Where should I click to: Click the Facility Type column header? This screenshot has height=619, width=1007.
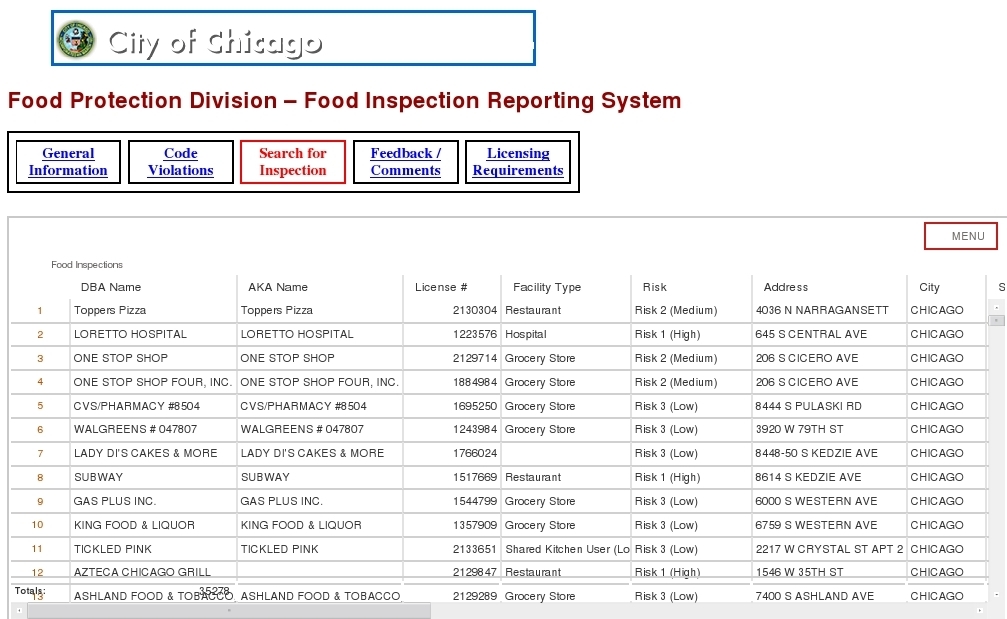(x=547, y=287)
